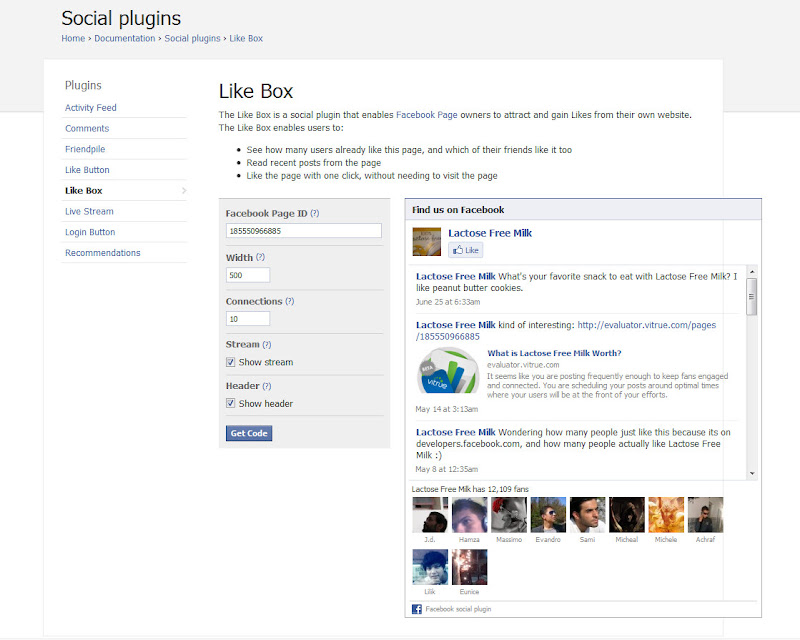Open Like Button plugin page
The width and height of the screenshot is (800, 640).
tap(87, 170)
